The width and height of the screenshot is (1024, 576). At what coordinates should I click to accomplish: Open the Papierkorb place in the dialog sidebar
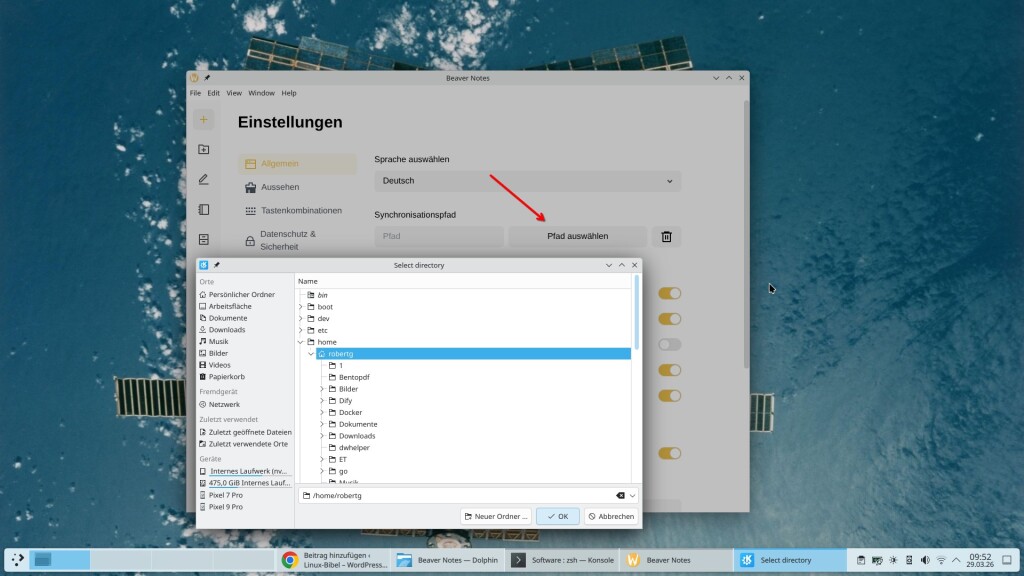click(226, 377)
